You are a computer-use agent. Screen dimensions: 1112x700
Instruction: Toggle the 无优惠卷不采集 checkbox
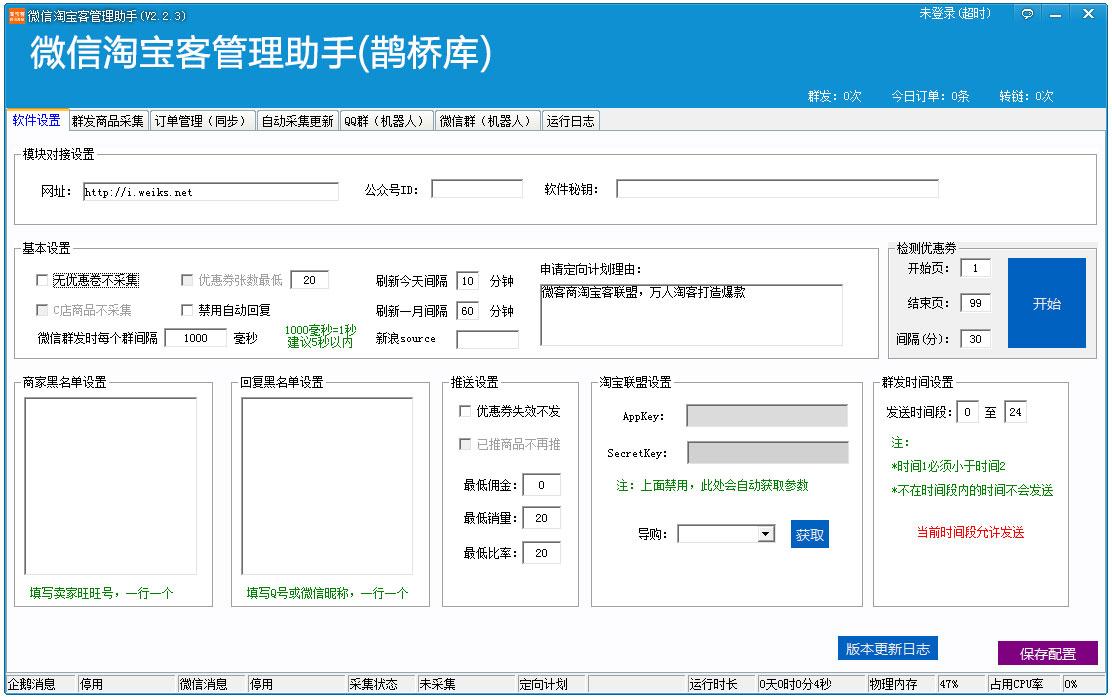(x=42, y=281)
